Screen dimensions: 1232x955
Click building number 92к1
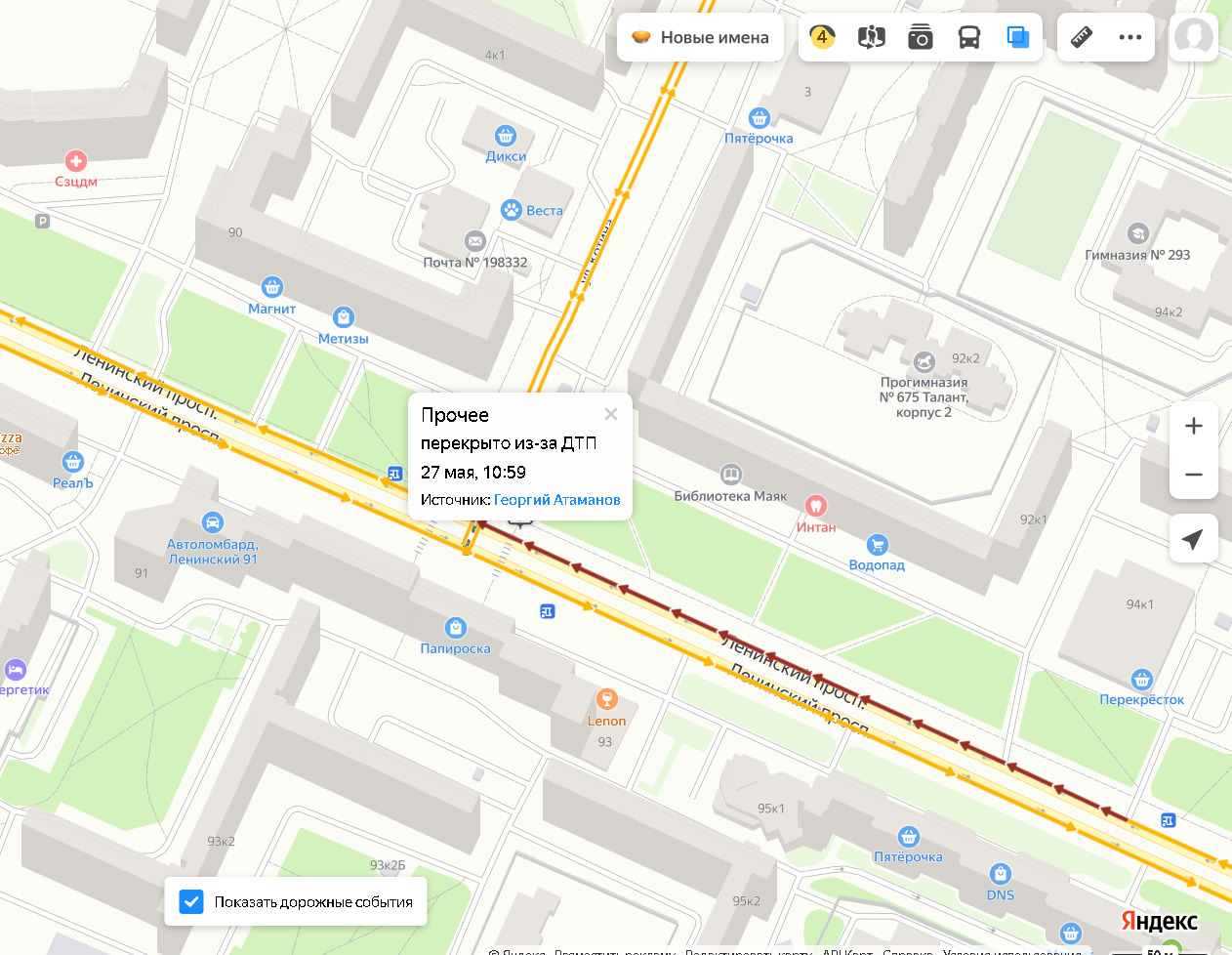click(1034, 519)
